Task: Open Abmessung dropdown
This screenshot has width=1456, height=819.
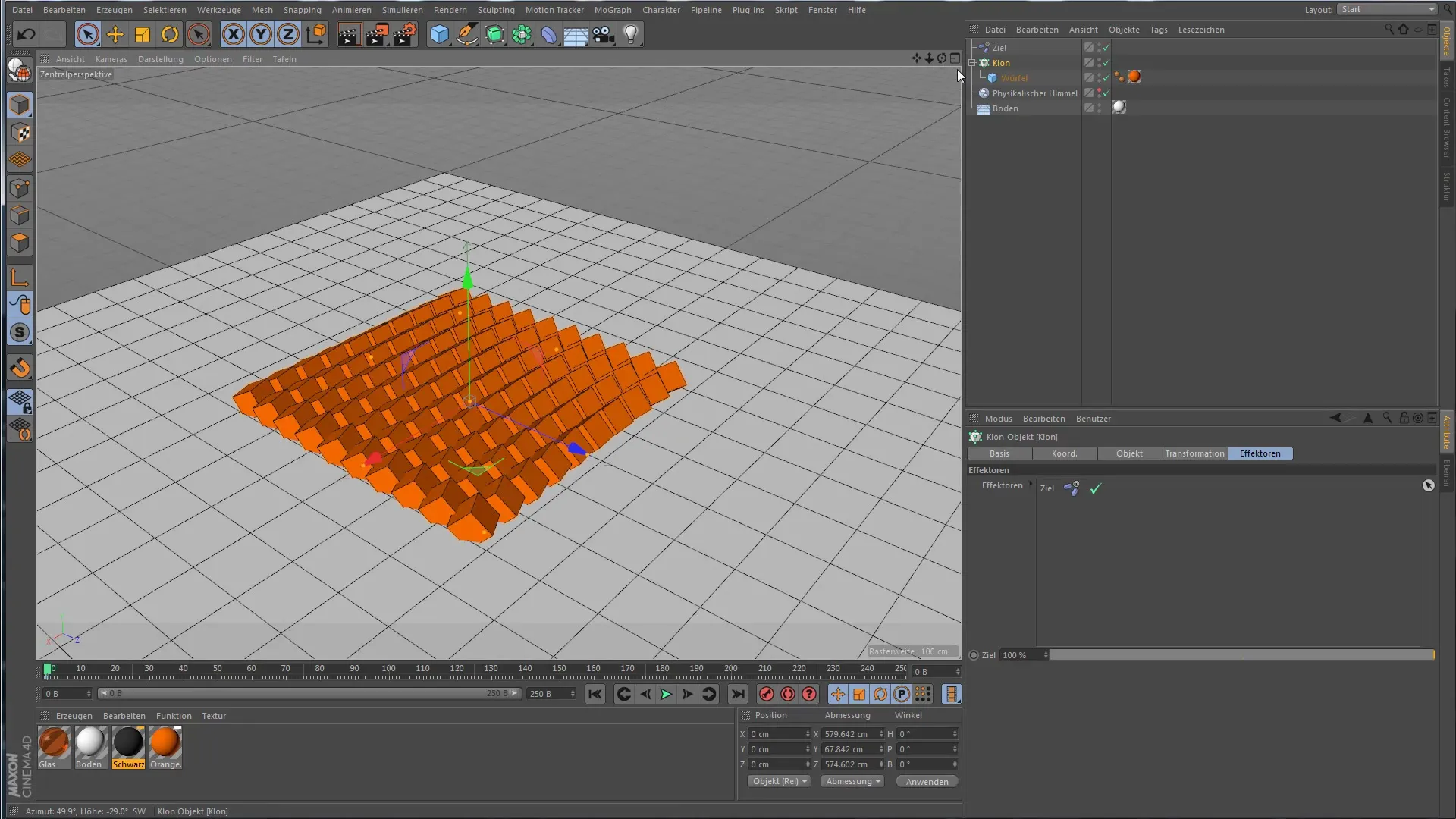Action: (x=852, y=781)
